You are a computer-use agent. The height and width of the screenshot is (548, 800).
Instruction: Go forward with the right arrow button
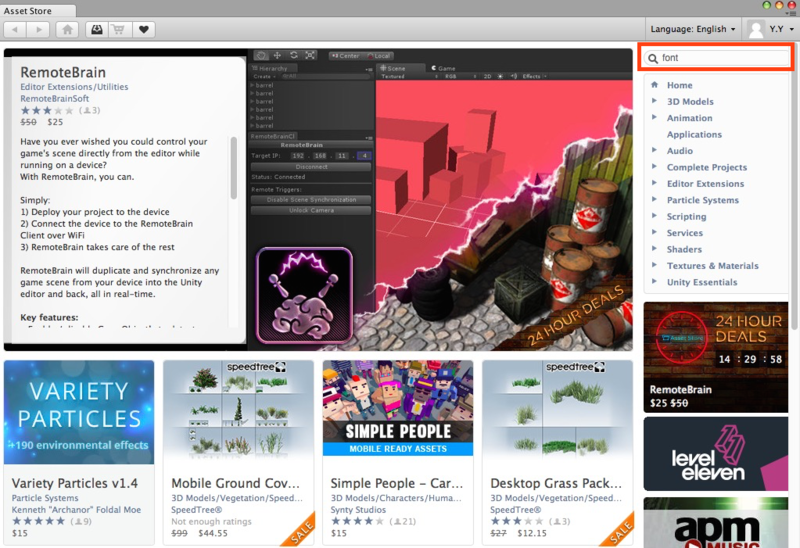tap(38, 30)
